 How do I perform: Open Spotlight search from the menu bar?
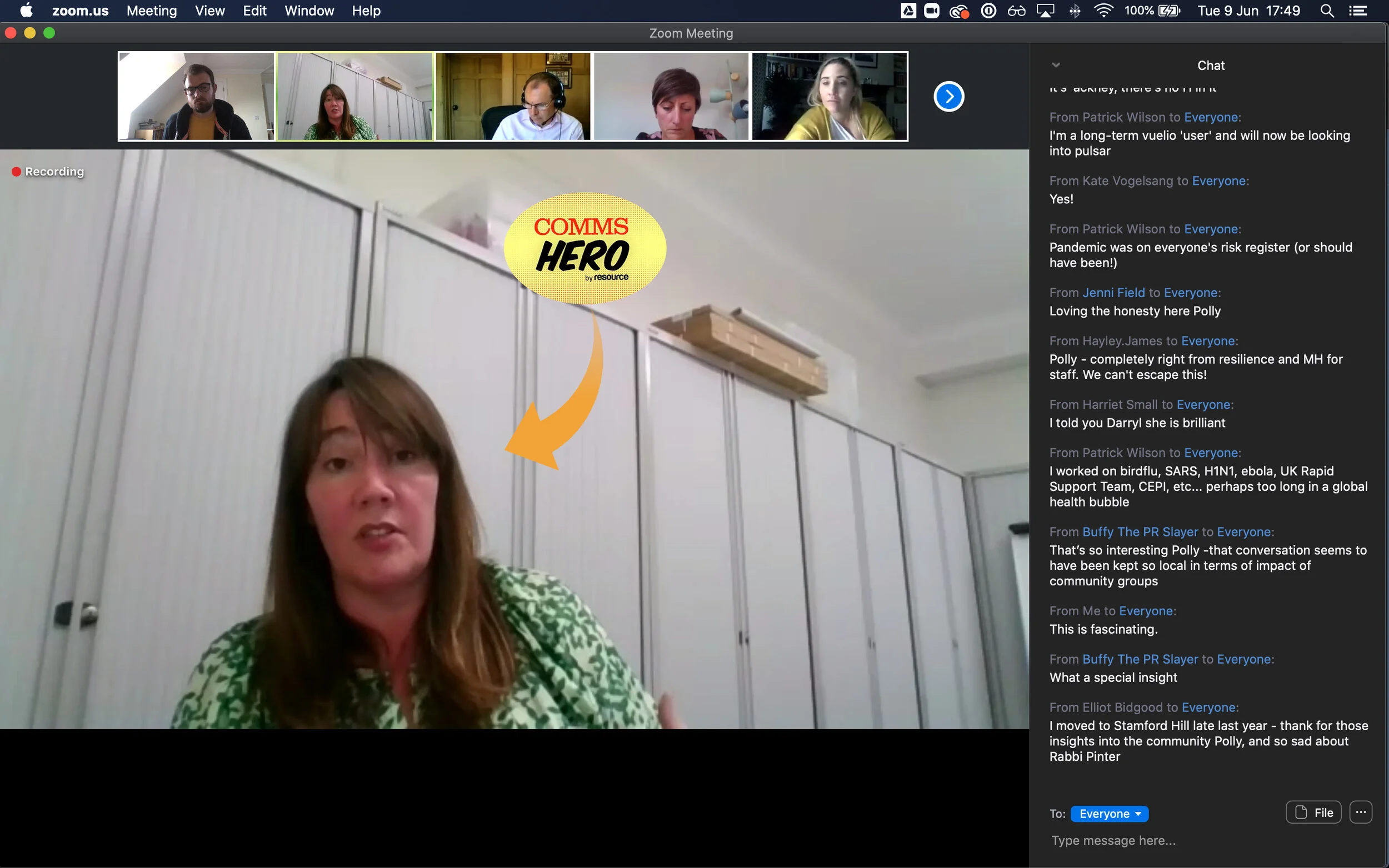point(1327,11)
